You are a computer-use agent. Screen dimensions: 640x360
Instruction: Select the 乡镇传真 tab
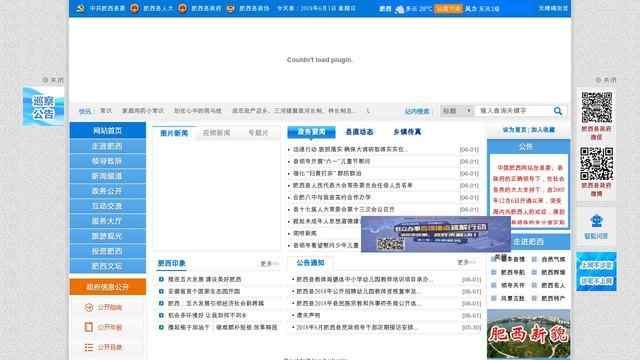[407, 132]
